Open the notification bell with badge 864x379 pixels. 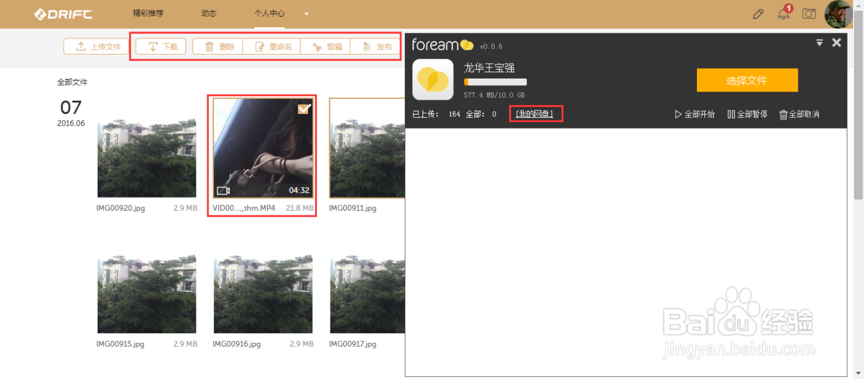click(x=784, y=13)
